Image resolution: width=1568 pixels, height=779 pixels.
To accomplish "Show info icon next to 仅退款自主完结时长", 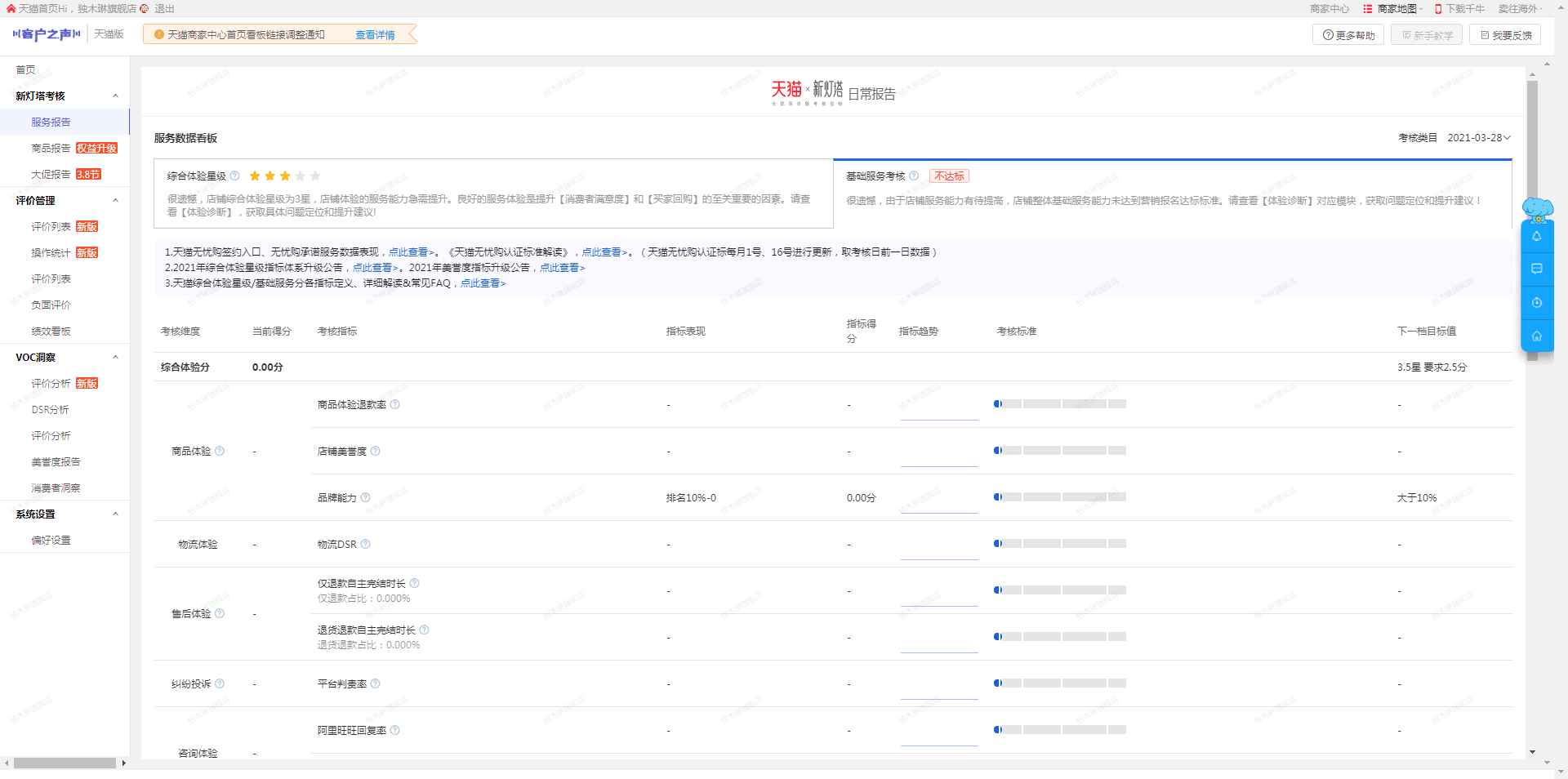I will [x=415, y=583].
